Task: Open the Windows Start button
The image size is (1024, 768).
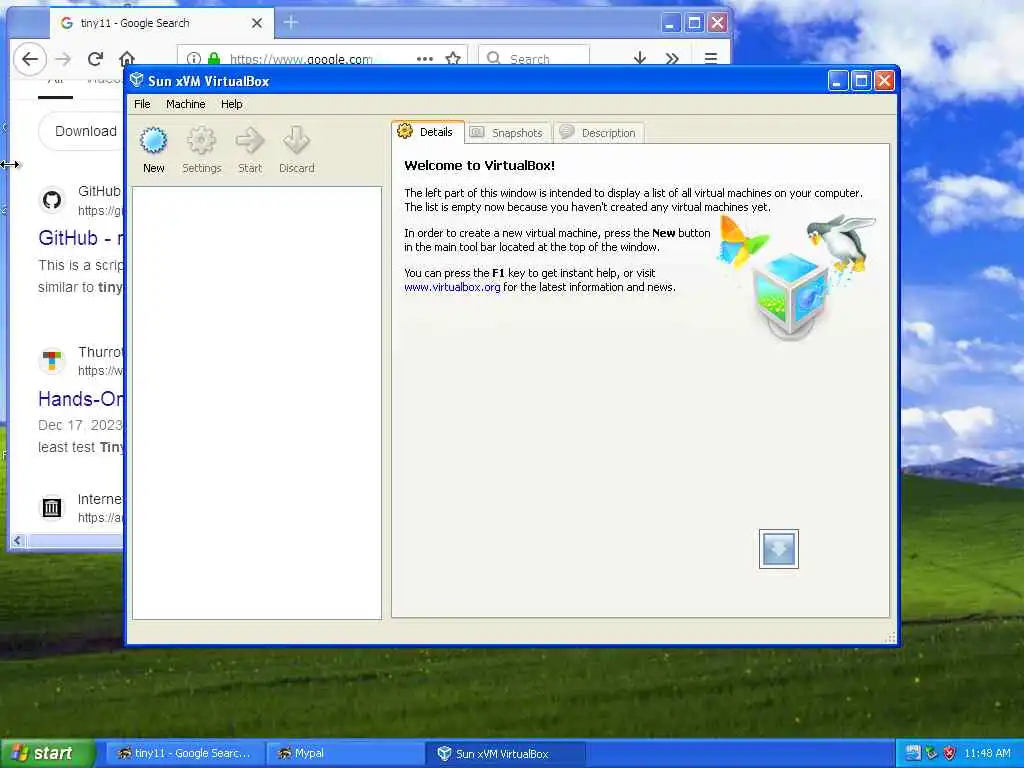Action: coord(47,753)
